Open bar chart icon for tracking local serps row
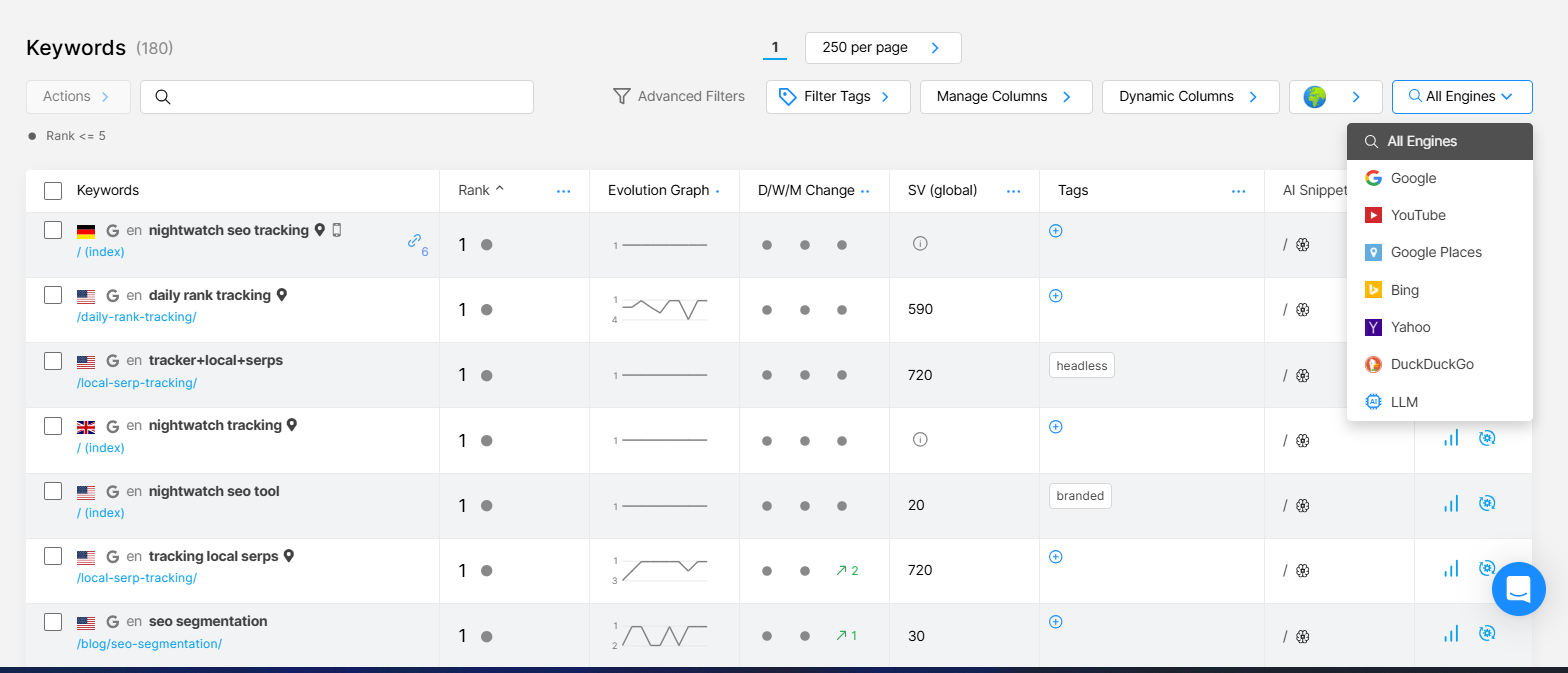Viewport: 1568px width, 673px height. point(1450,568)
